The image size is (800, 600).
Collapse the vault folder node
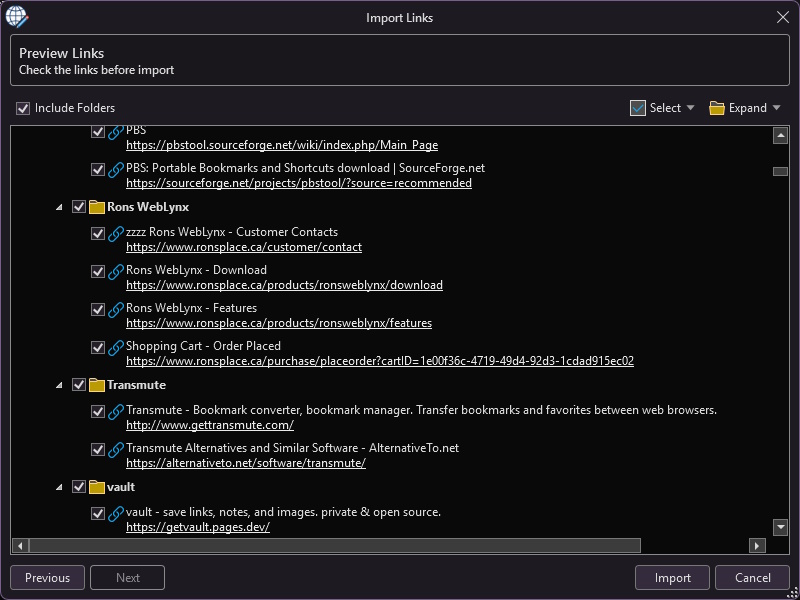[59, 487]
